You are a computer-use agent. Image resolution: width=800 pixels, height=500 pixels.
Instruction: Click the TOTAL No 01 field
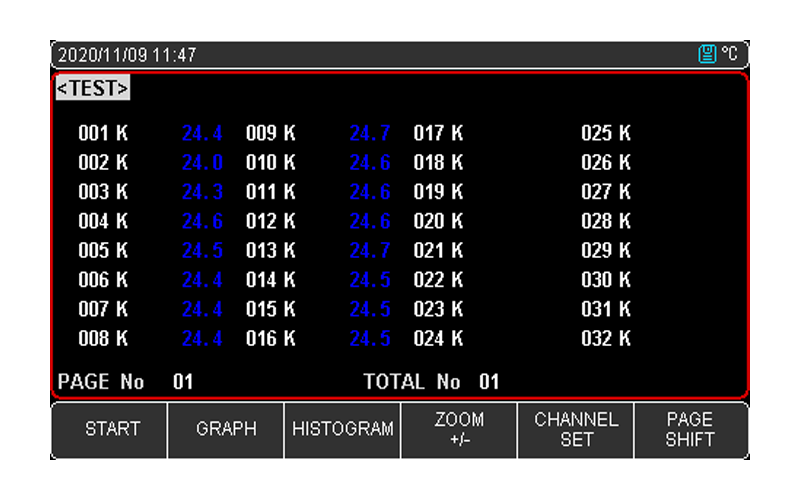click(x=431, y=381)
